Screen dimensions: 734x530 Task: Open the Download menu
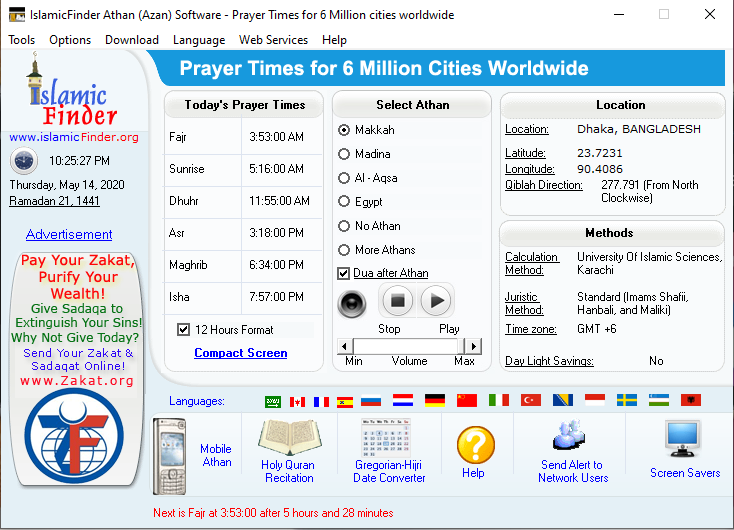[x=132, y=40]
